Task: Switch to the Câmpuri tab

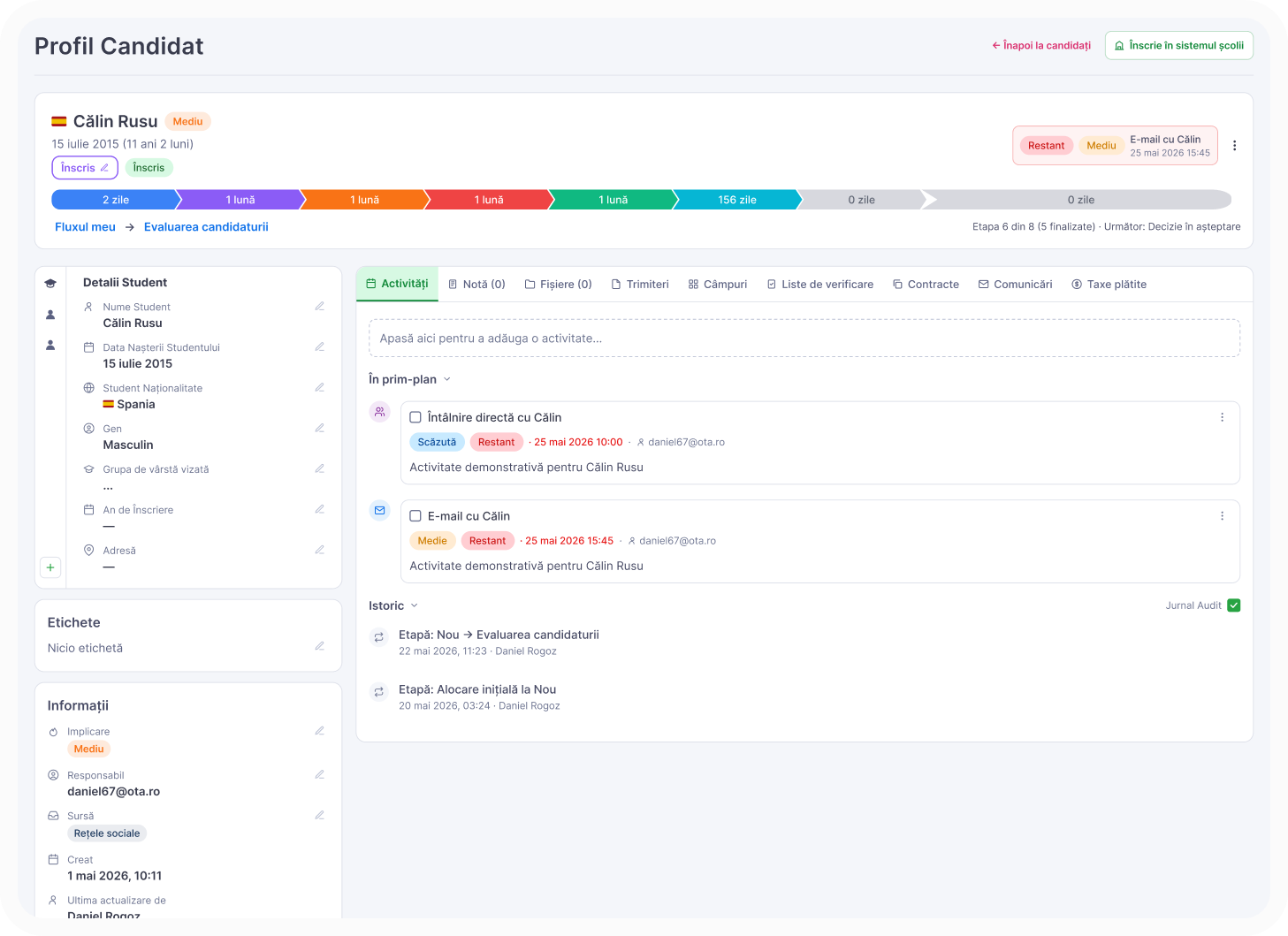Action: (718, 285)
